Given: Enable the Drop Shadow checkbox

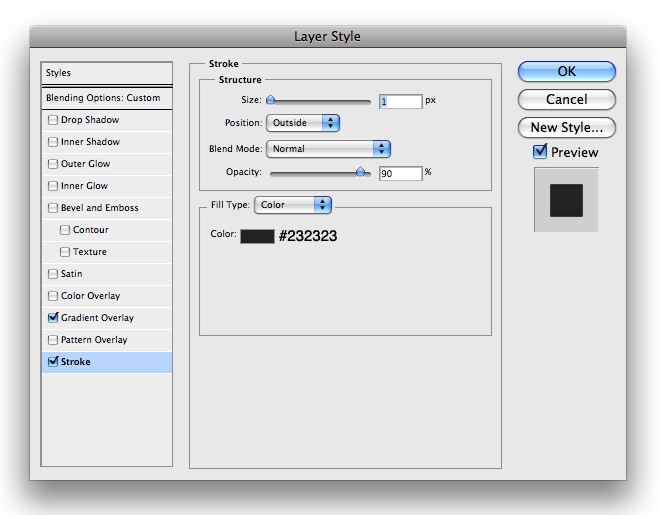Looking at the screenshot, I should click(53, 120).
